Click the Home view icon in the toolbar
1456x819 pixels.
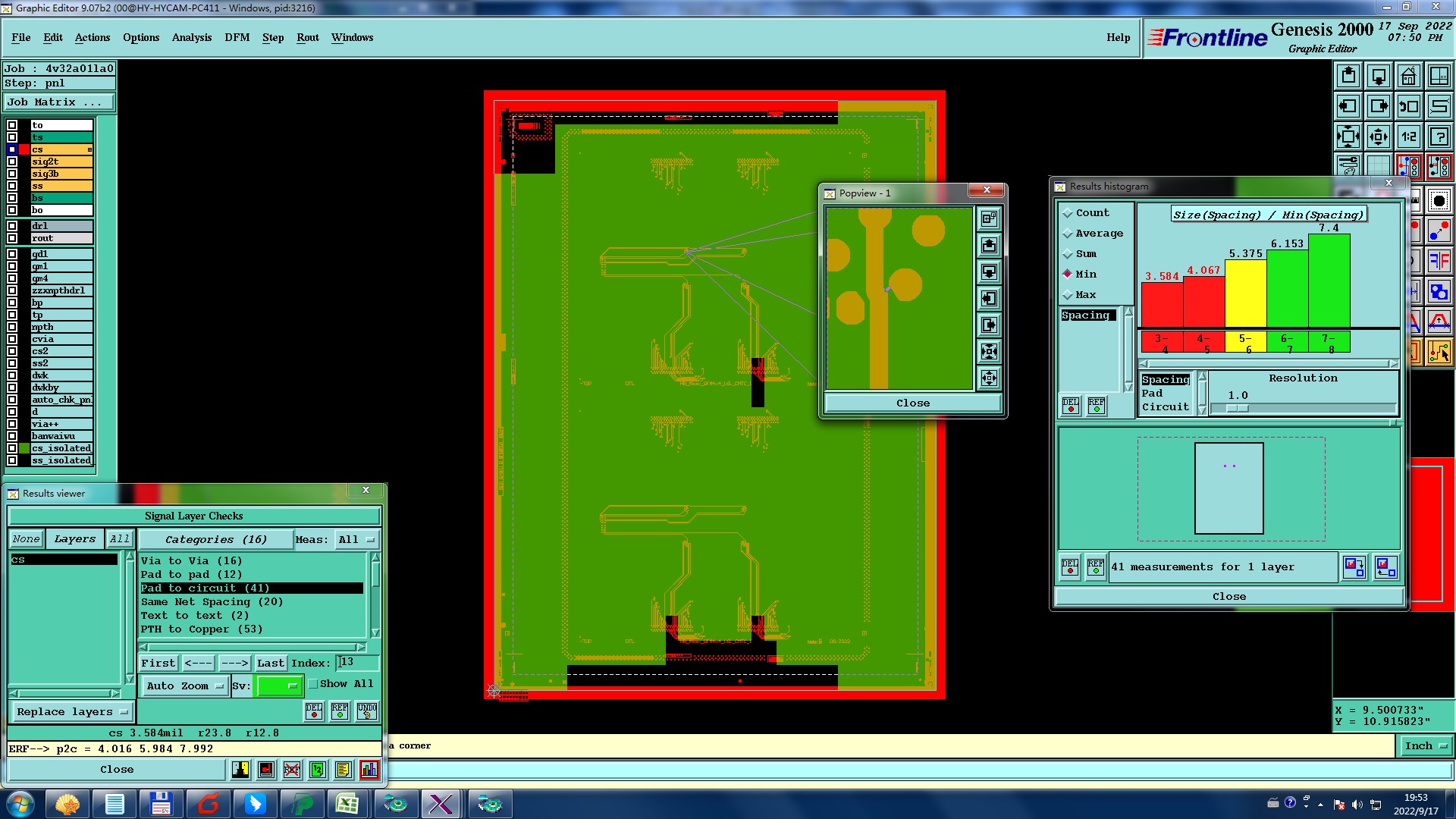[1408, 76]
